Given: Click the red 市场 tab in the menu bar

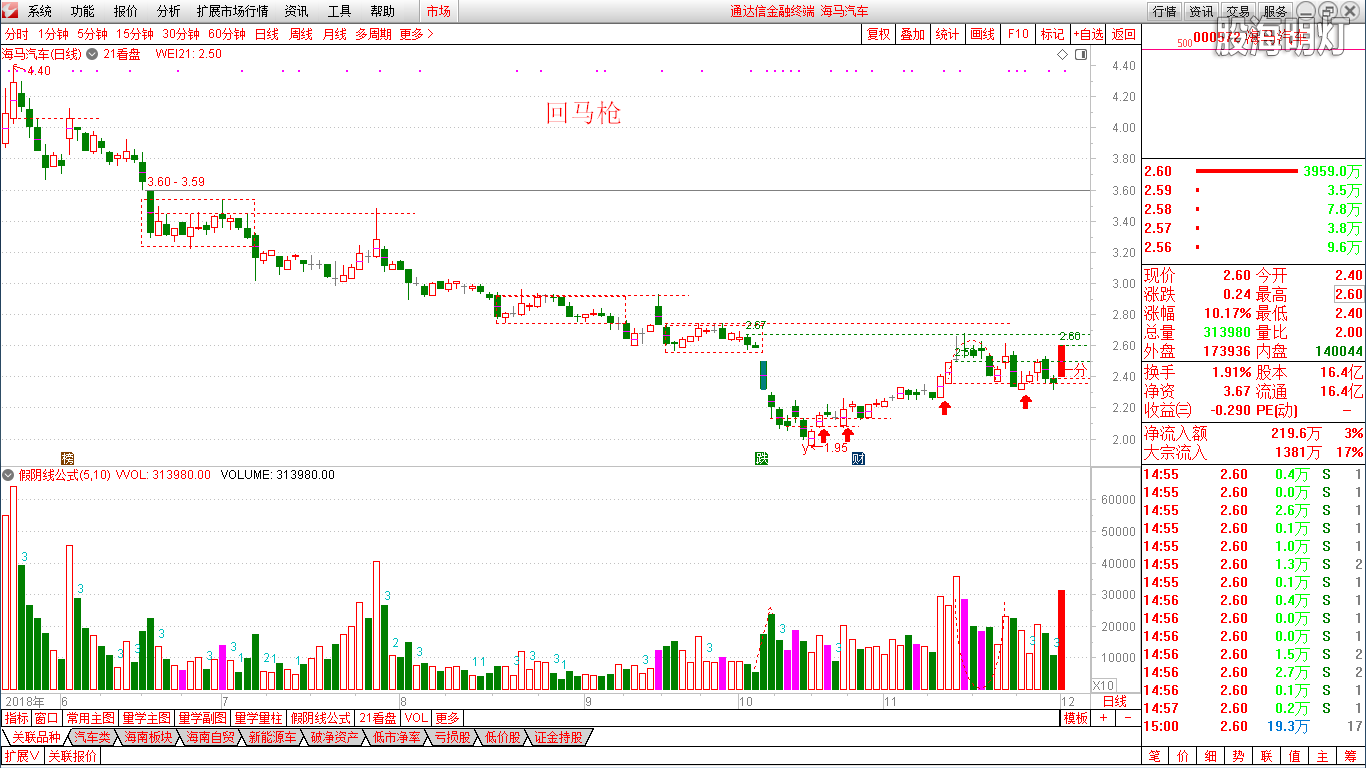Looking at the screenshot, I should click(438, 12).
